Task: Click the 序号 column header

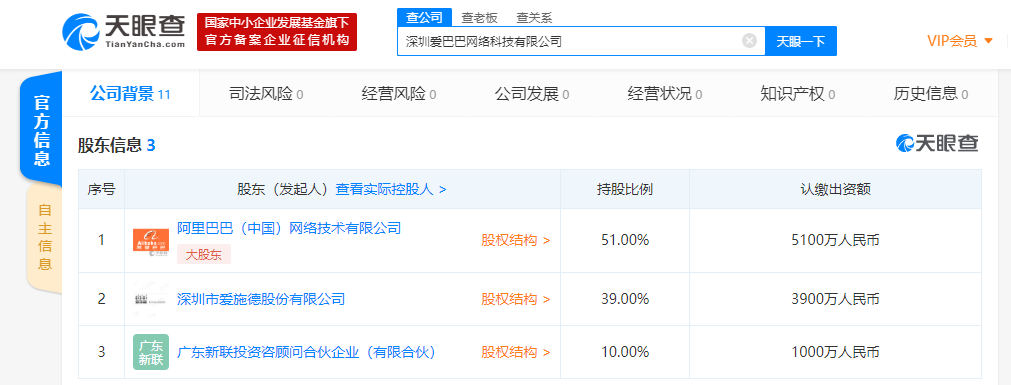Action: point(101,190)
